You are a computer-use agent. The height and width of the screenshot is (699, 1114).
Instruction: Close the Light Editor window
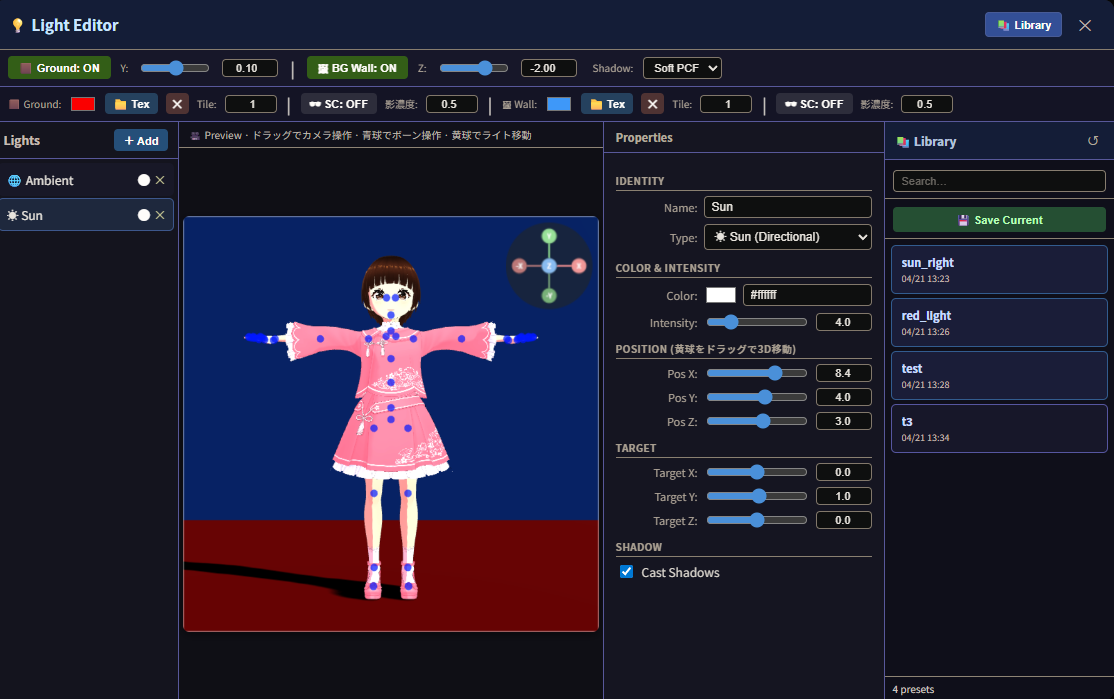click(1085, 26)
